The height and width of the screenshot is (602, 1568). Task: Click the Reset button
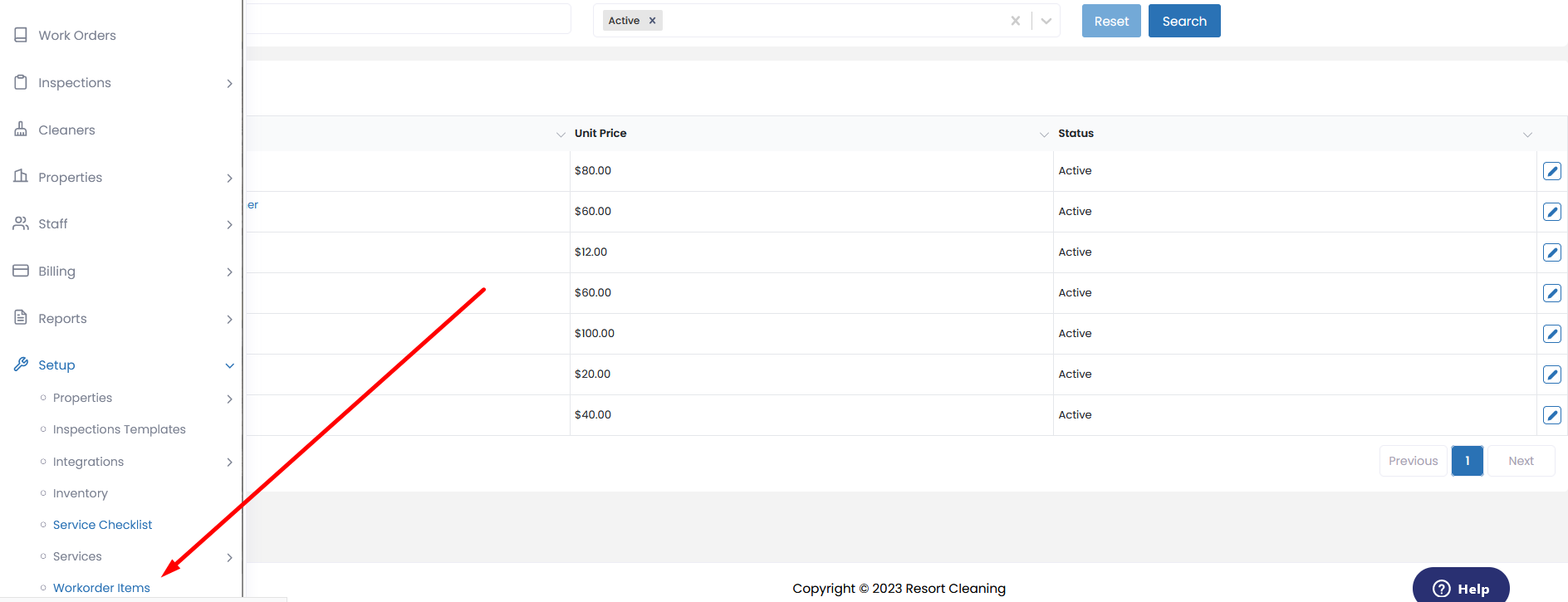1110,21
